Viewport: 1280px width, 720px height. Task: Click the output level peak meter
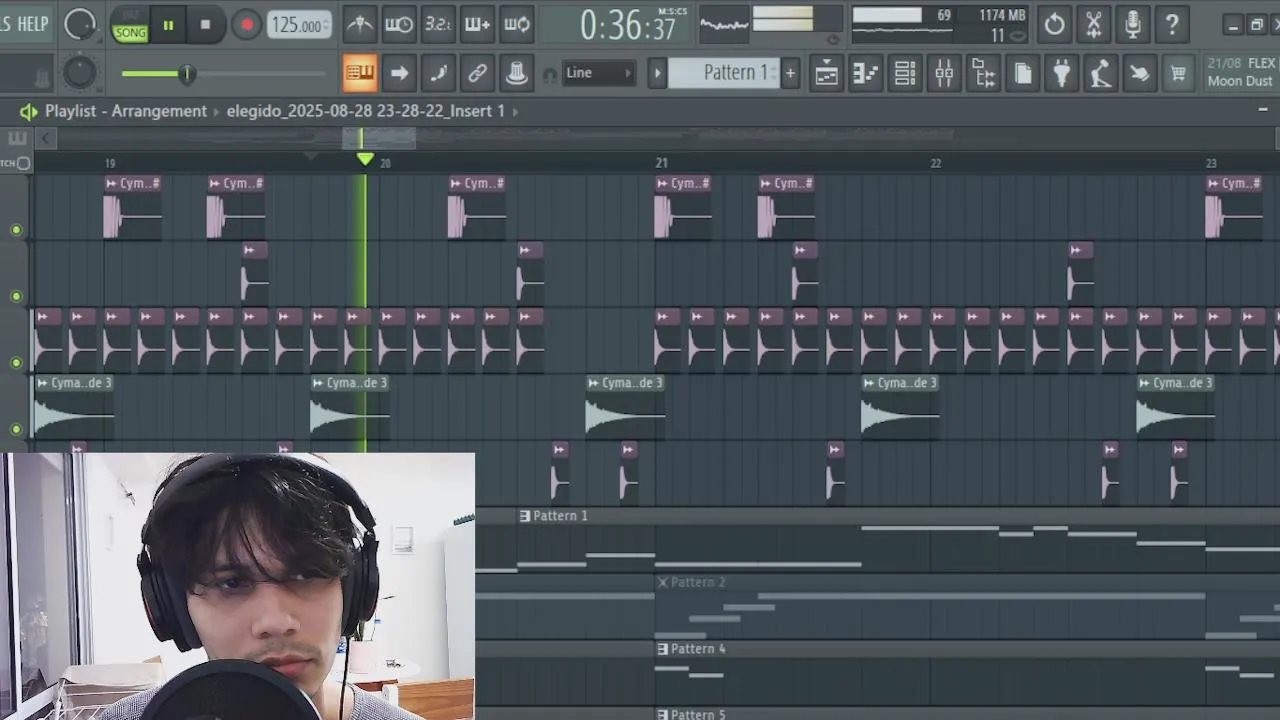783,19
